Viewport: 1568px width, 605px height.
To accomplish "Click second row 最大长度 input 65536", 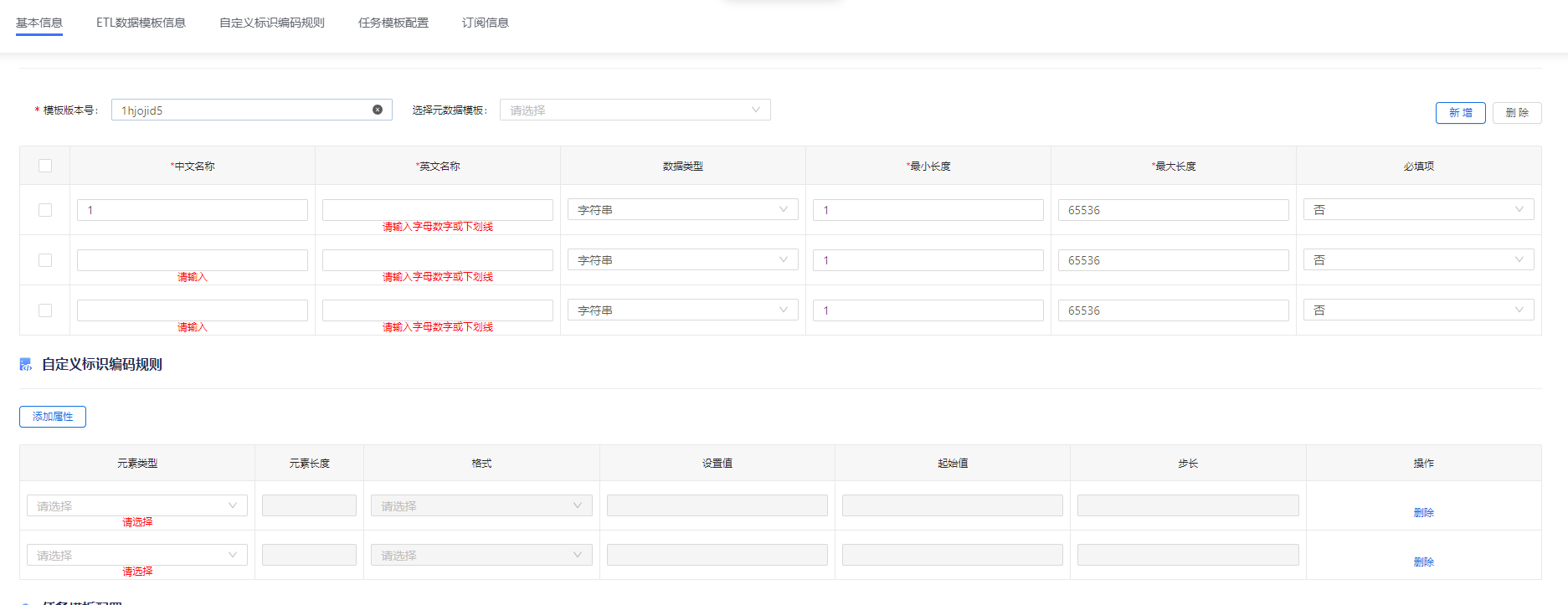I will [x=1174, y=260].
